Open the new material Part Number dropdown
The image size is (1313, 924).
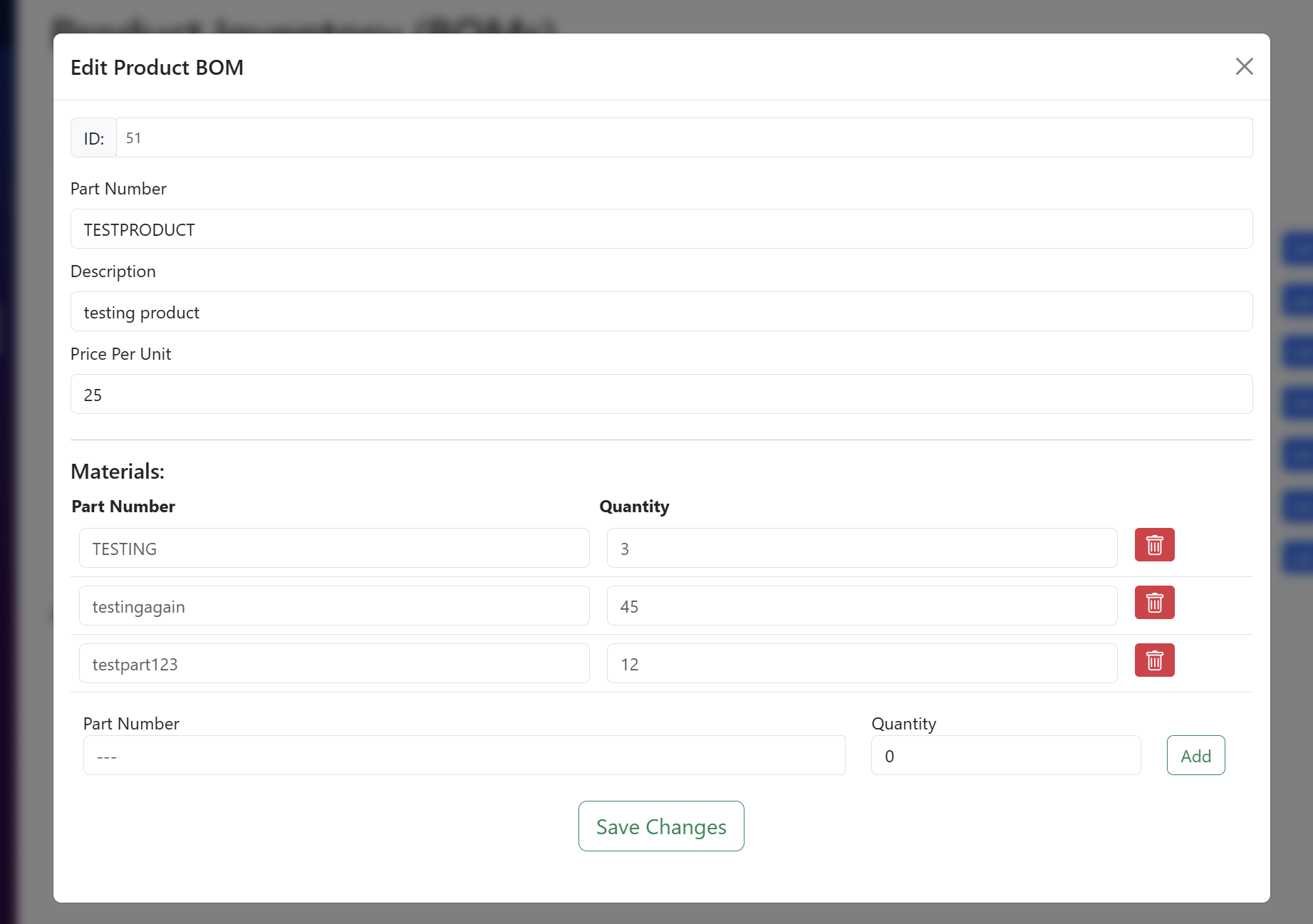[x=465, y=755]
